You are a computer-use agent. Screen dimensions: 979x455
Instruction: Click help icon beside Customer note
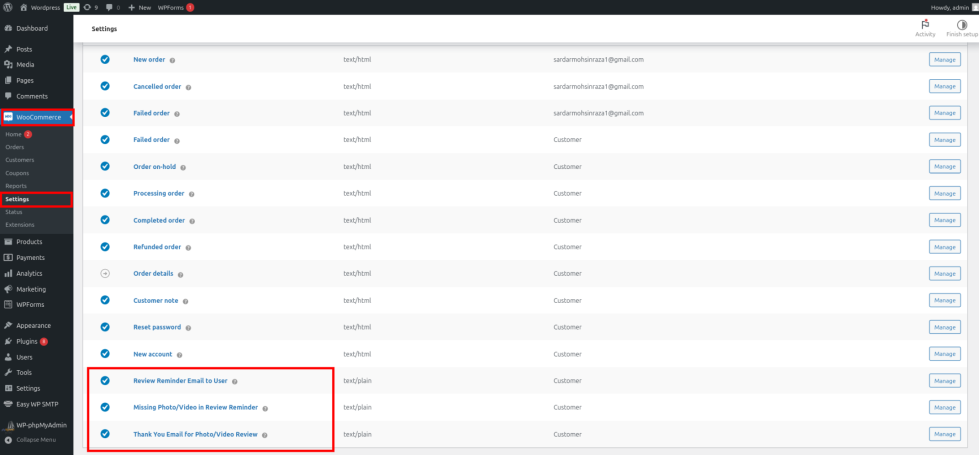click(x=185, y=301)
